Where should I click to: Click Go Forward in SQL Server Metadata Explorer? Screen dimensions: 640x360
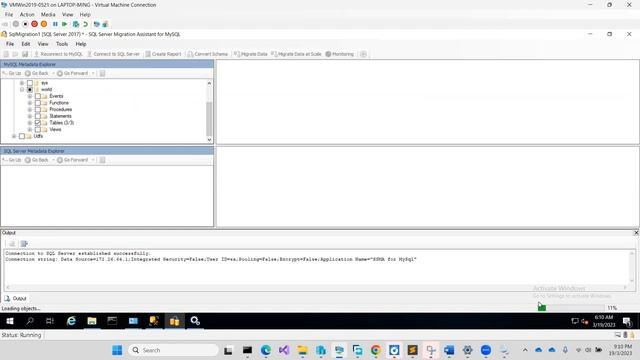click(x=73, y=160)
